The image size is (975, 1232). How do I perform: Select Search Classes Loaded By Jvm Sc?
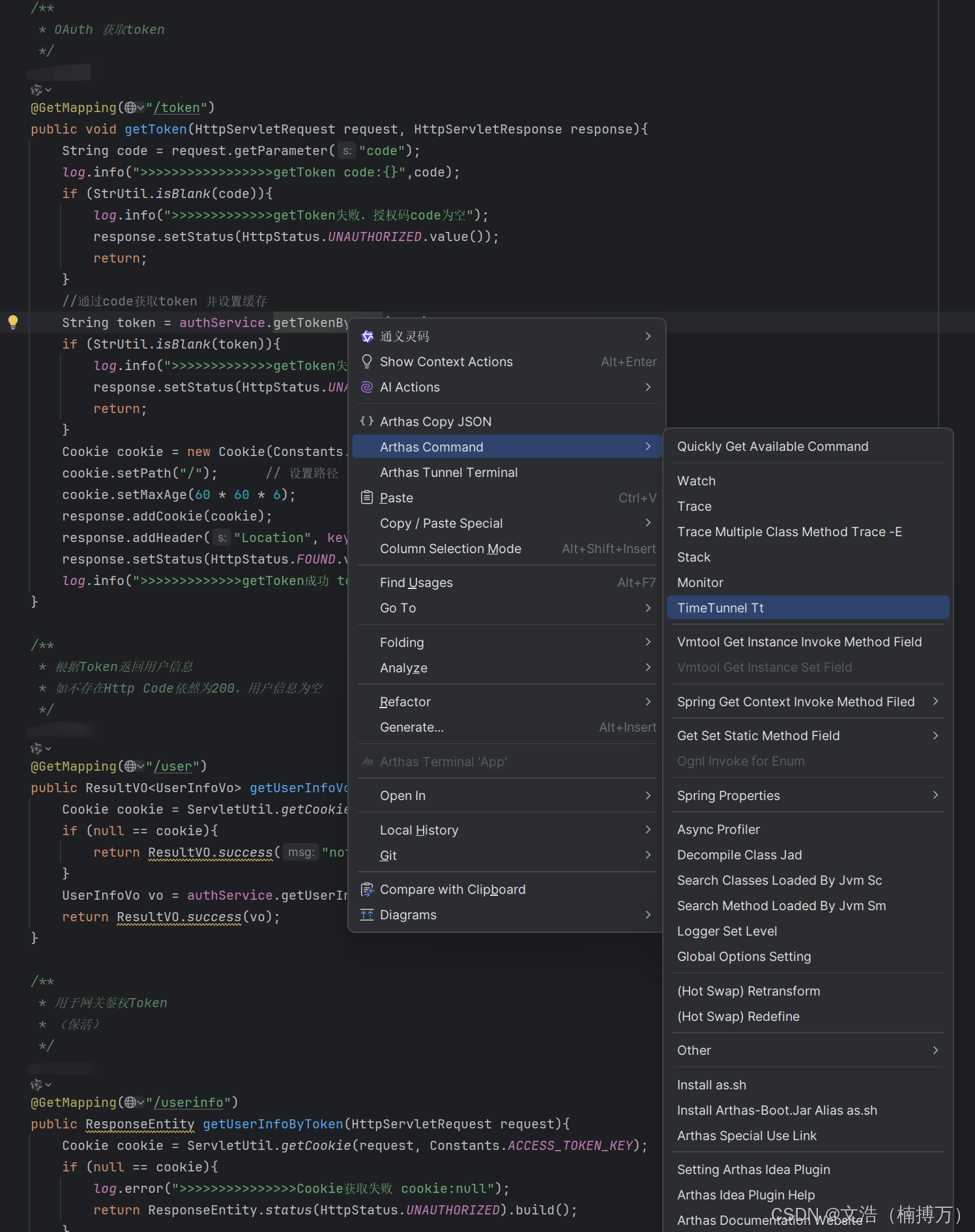[808, 880]
